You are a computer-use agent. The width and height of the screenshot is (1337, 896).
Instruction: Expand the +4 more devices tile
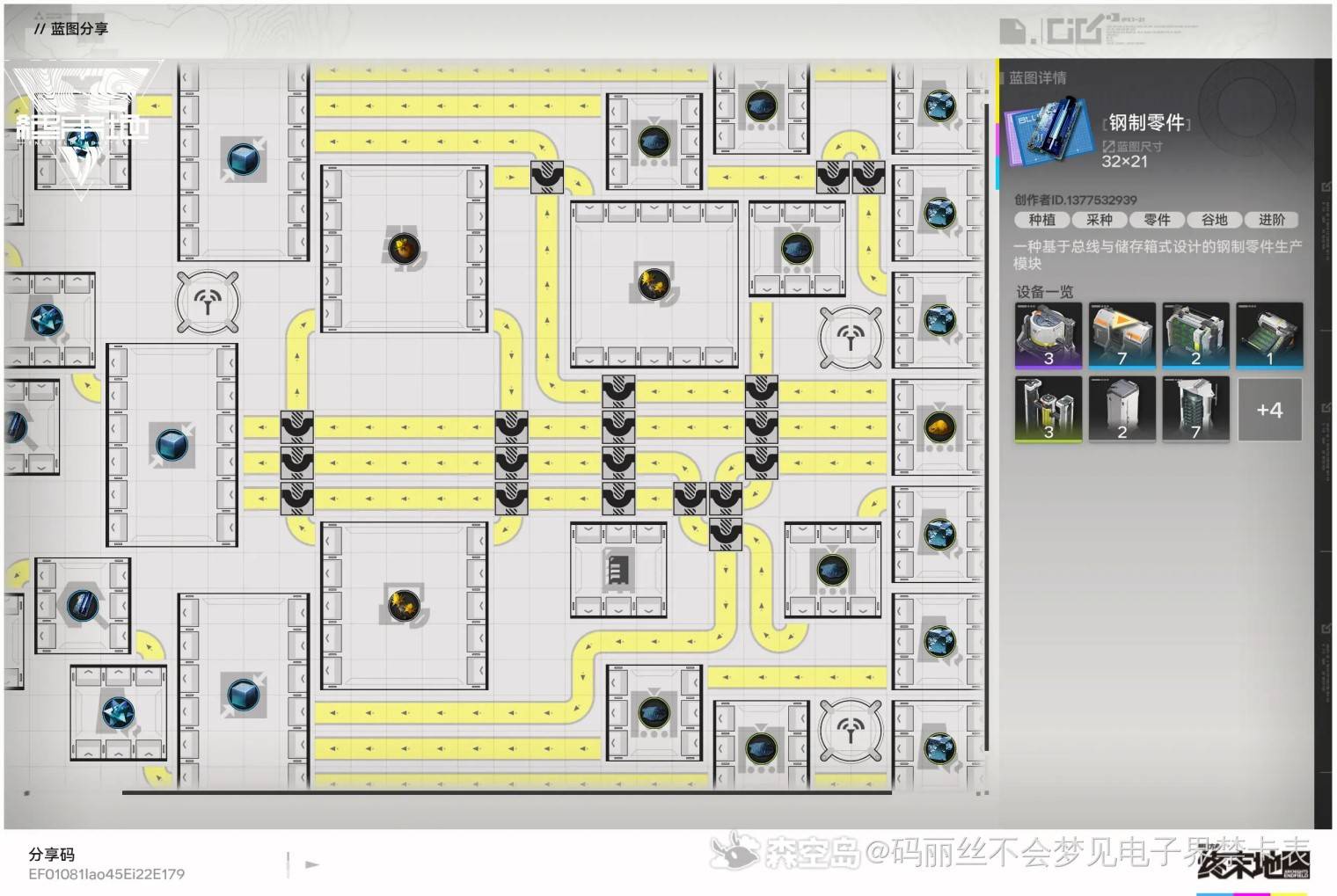[1269, 410]
